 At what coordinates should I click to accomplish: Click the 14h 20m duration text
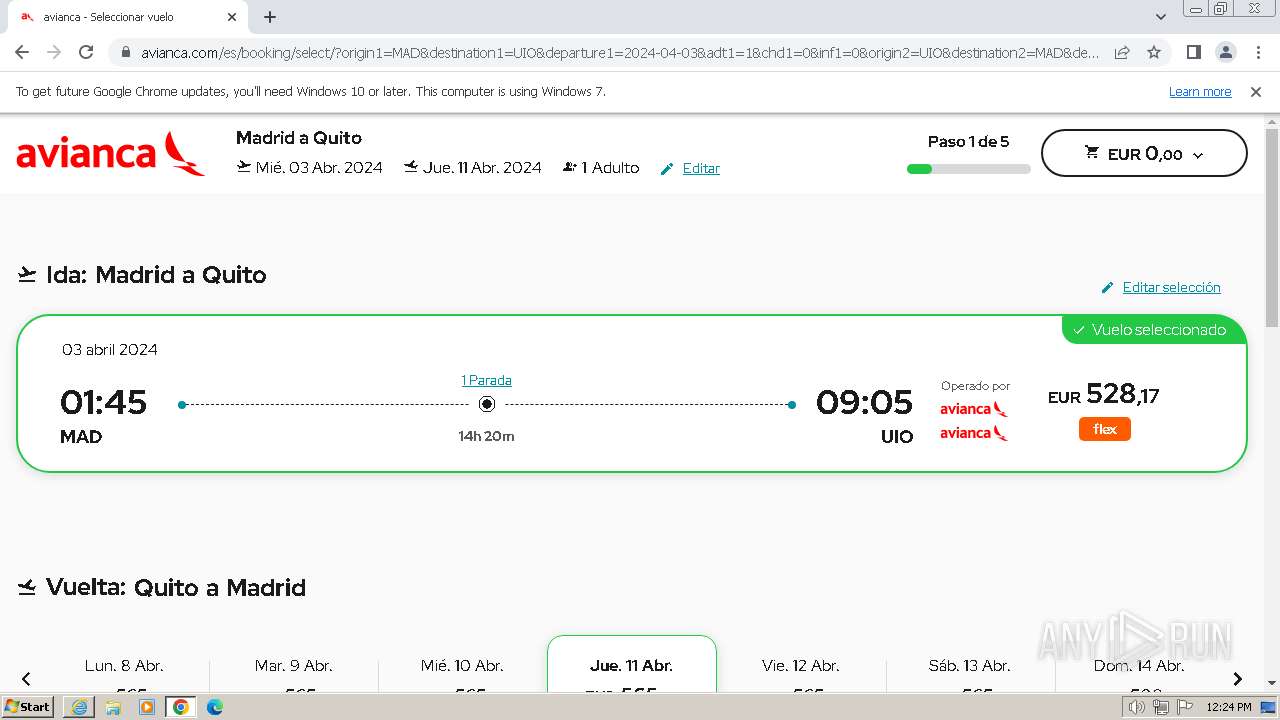[486, 437]
